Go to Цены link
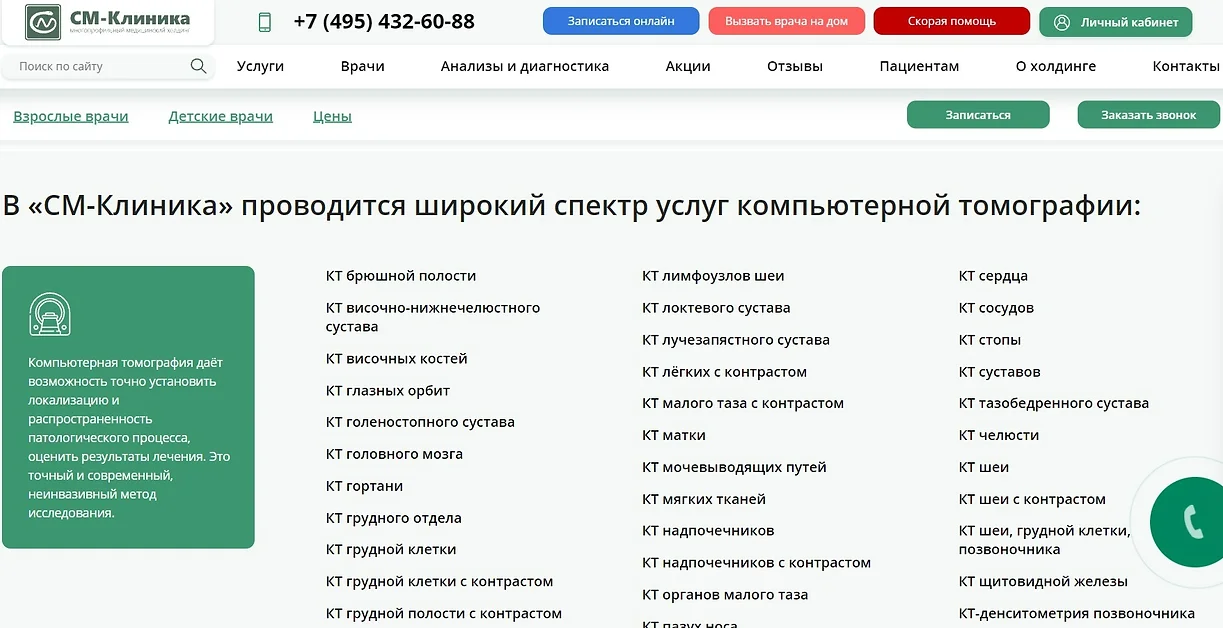1223x628 pixels. (x=332, y=116)
